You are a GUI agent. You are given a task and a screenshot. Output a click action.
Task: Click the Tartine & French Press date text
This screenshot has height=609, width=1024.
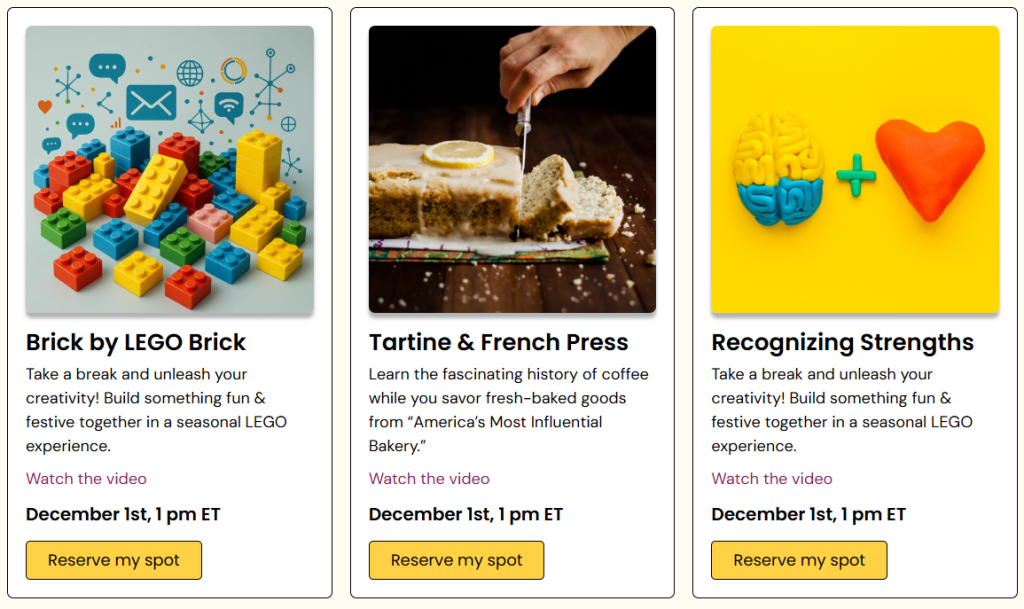465,514
